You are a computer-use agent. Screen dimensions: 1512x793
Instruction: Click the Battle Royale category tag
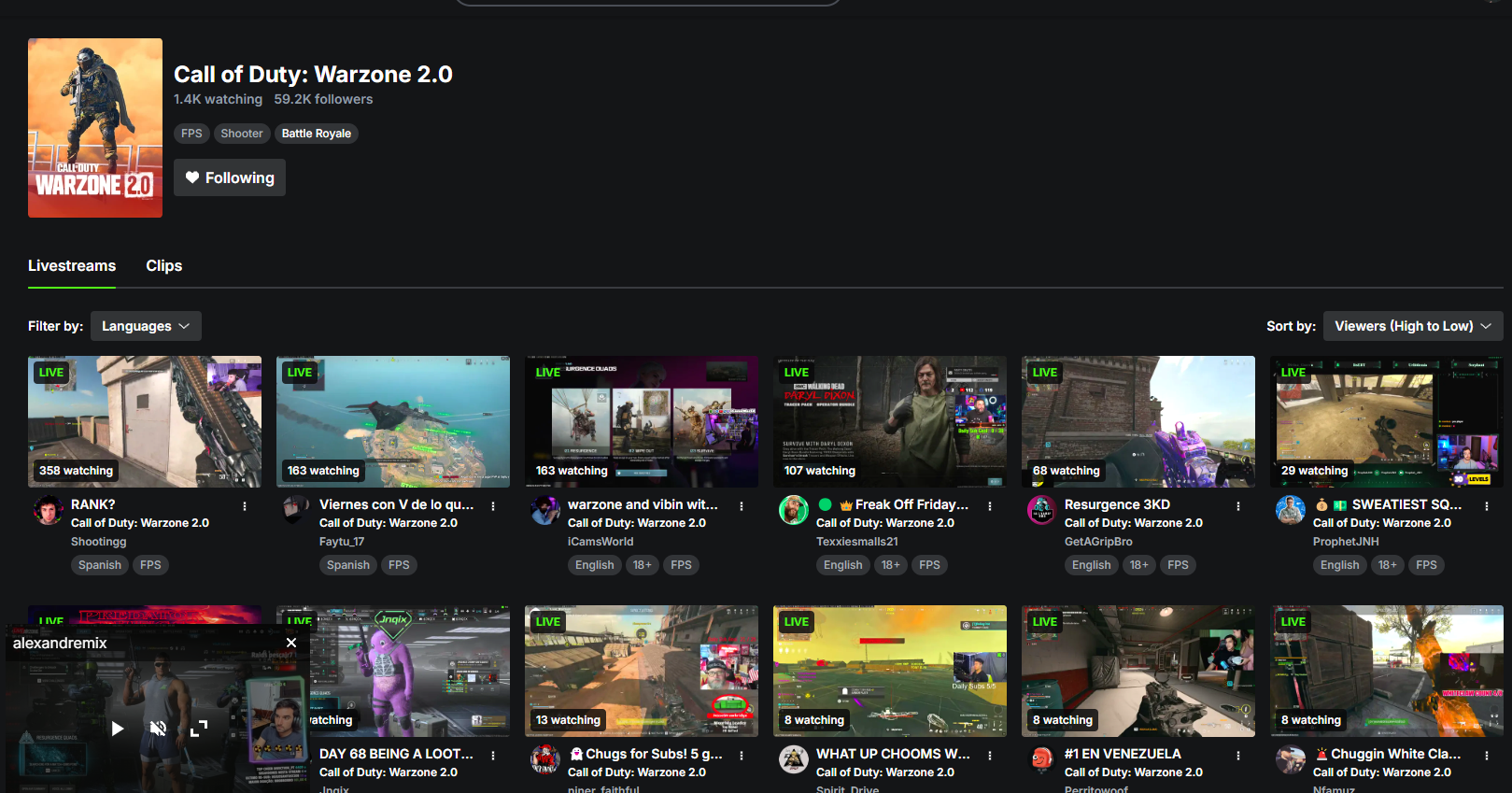(317, 134)
